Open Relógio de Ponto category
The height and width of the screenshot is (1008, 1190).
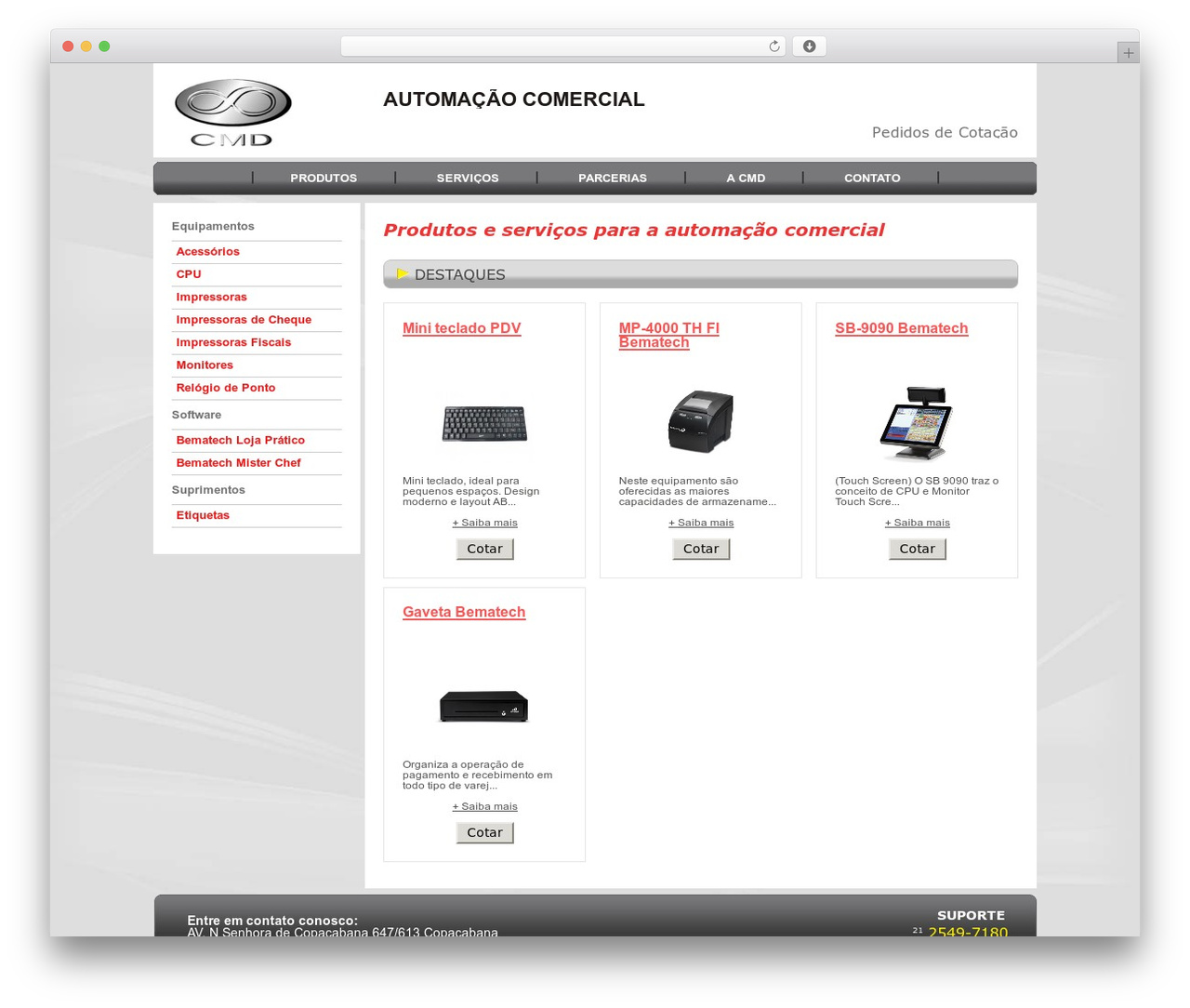pyautogui.click(x=226, y=388)
